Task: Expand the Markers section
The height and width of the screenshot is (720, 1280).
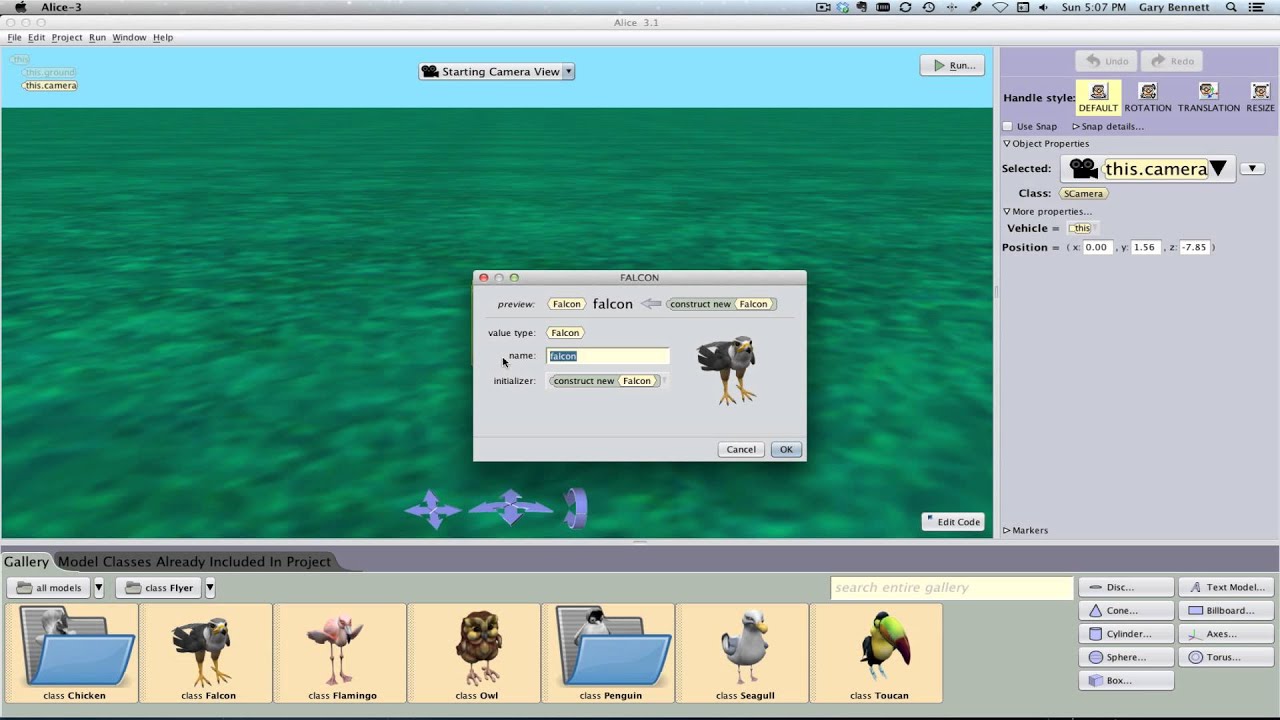Action: pyautogui.click(x=1025, y=530)
